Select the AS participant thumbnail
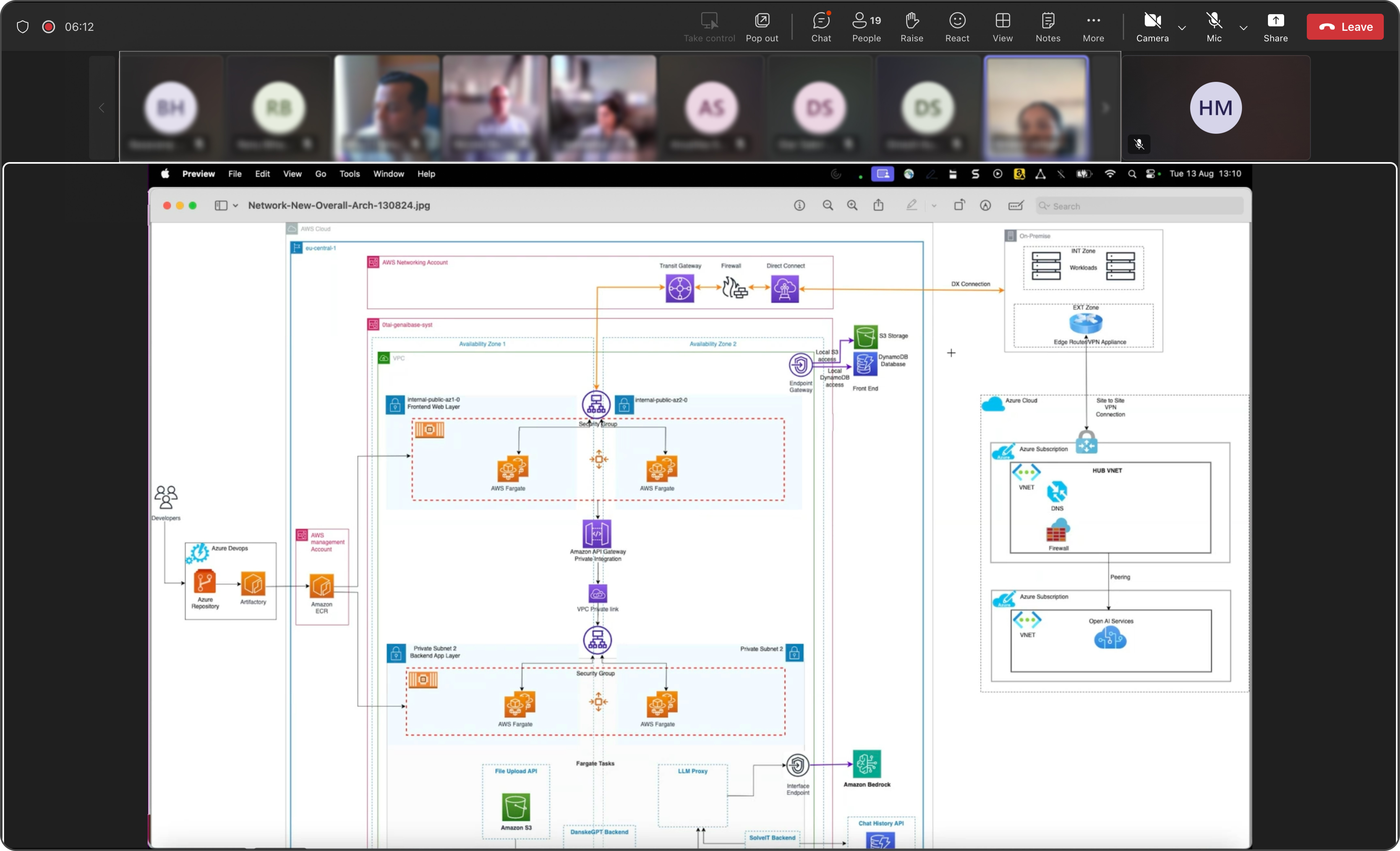The width and height of the screenshot is (1400, 851). click(x=711, y=108)
